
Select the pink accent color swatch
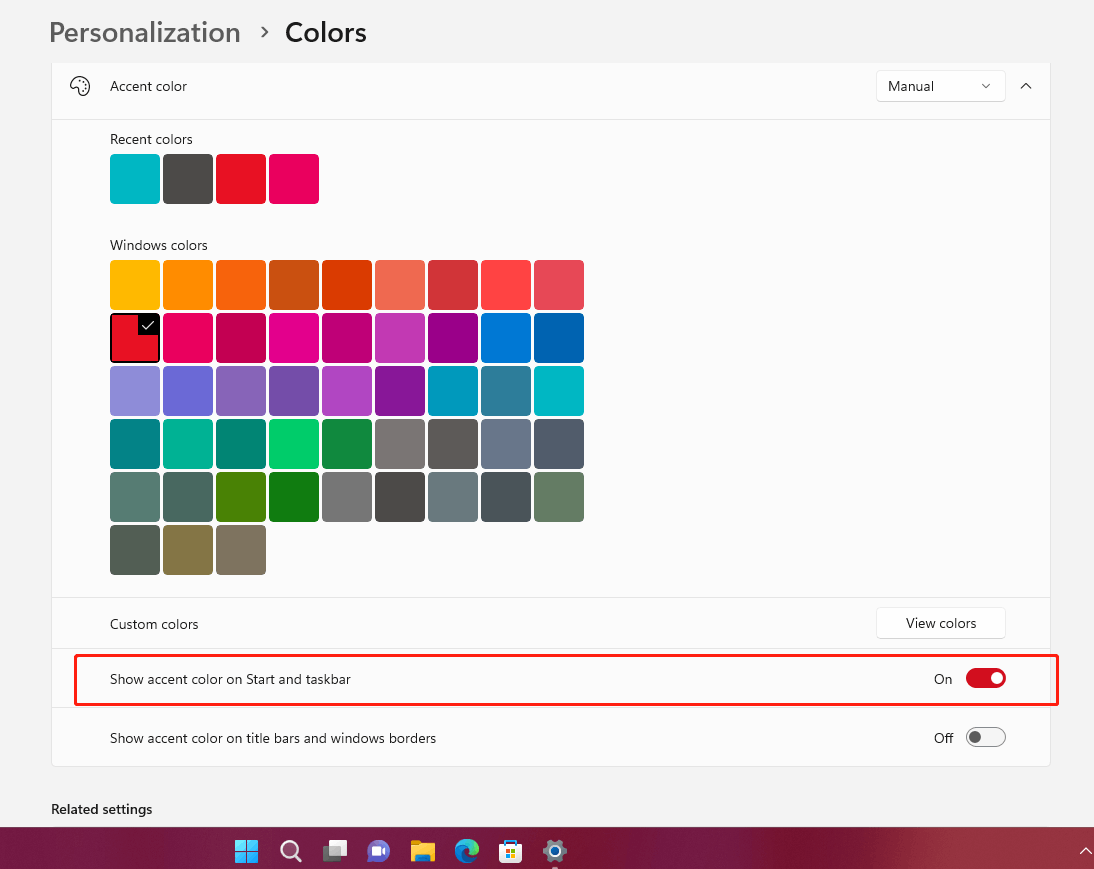tap(188, 338)
